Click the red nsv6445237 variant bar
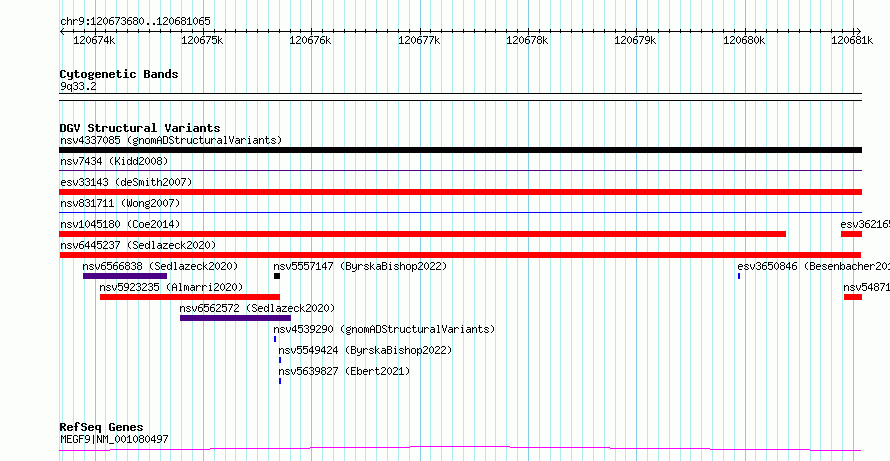 (460, 255)
